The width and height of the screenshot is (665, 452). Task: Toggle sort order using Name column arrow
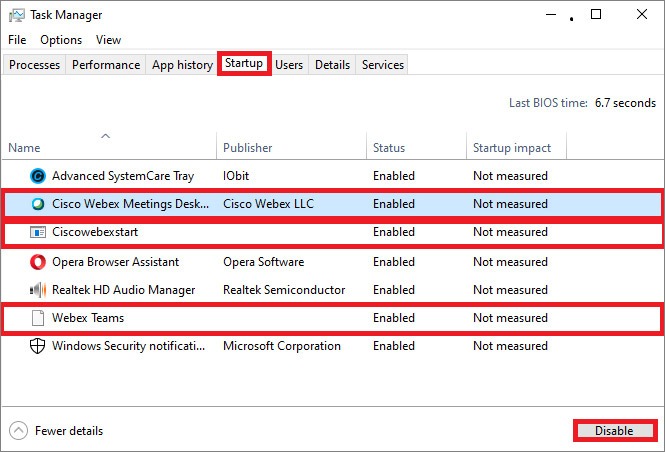coord(106,136)
